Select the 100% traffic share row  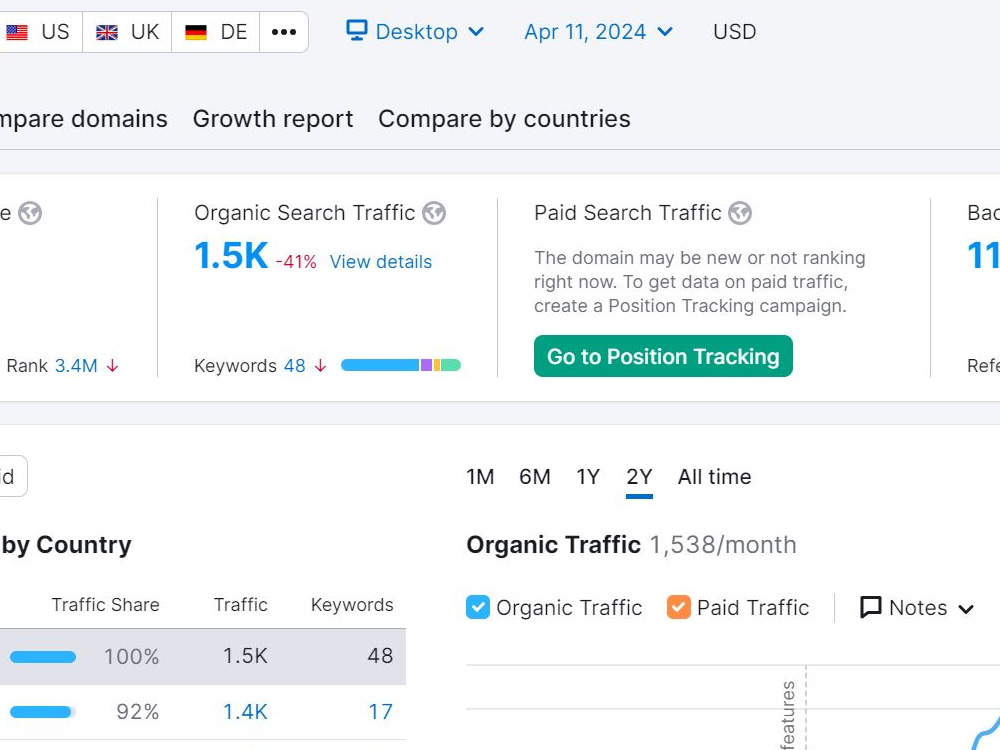point(203,656)
